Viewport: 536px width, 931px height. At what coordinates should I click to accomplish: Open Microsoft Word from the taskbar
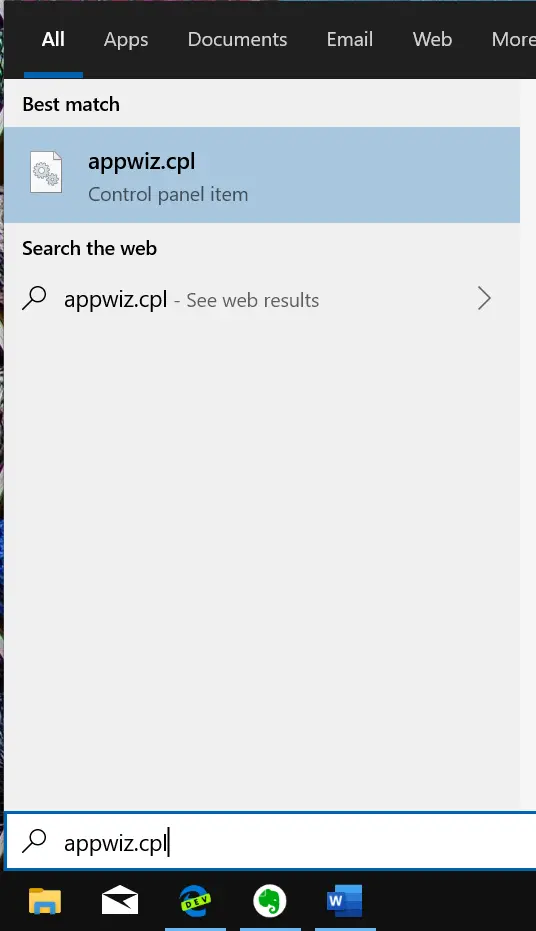point(344,900)
